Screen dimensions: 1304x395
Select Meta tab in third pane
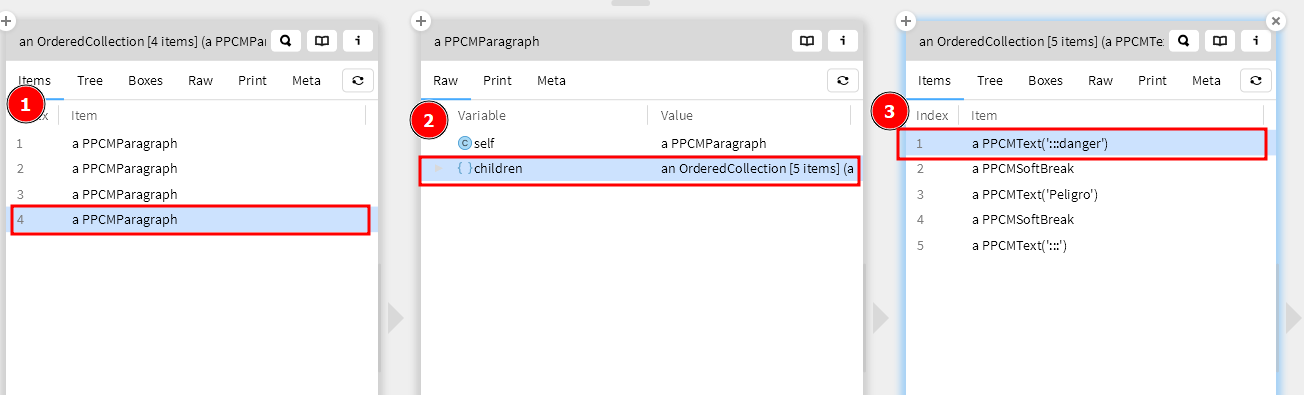tap(1206, 81)
